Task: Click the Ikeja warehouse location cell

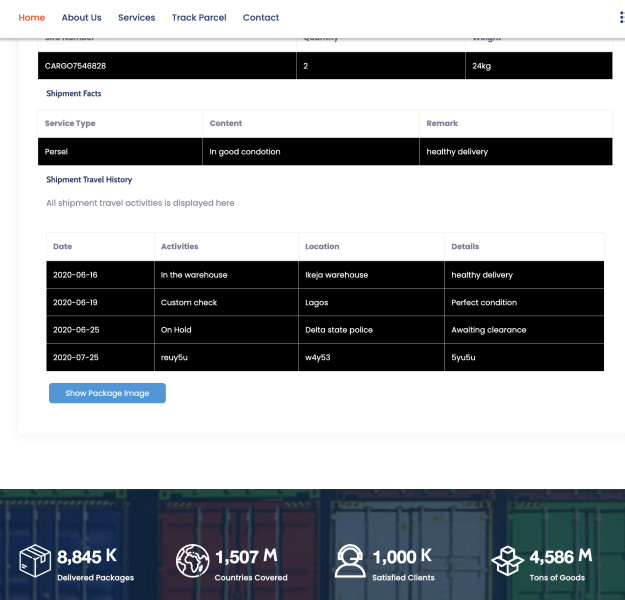Action: click(x=336, y=275)
